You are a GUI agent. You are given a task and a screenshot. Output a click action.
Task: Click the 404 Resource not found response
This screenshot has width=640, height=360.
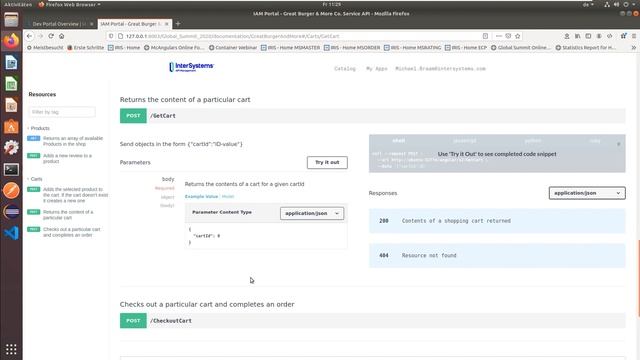(497, 256)
